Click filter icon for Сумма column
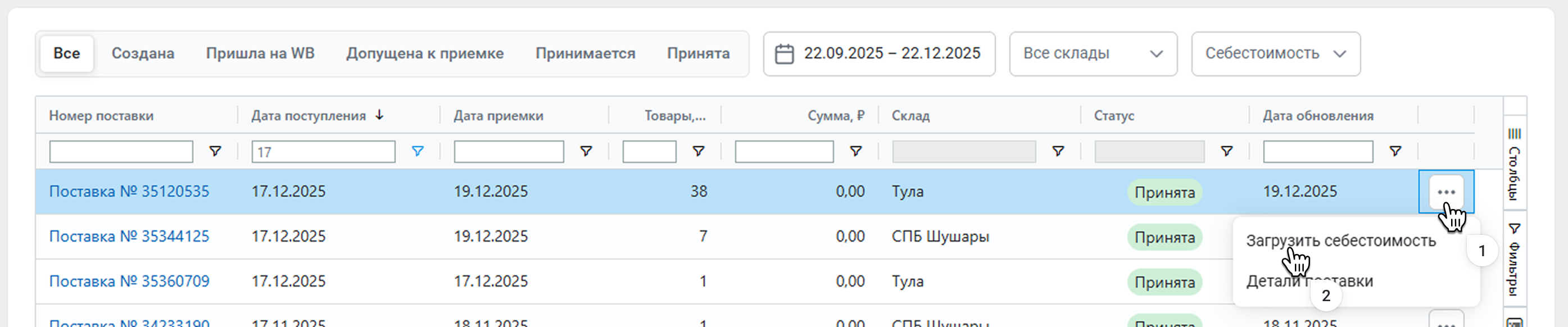1568x327 pixels. (855, 151)
